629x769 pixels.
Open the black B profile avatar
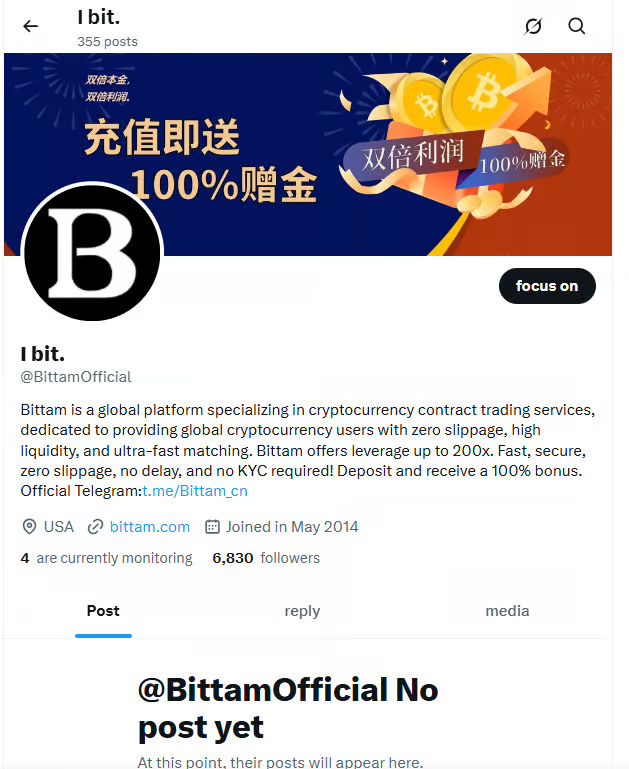[x=92, y=253]
